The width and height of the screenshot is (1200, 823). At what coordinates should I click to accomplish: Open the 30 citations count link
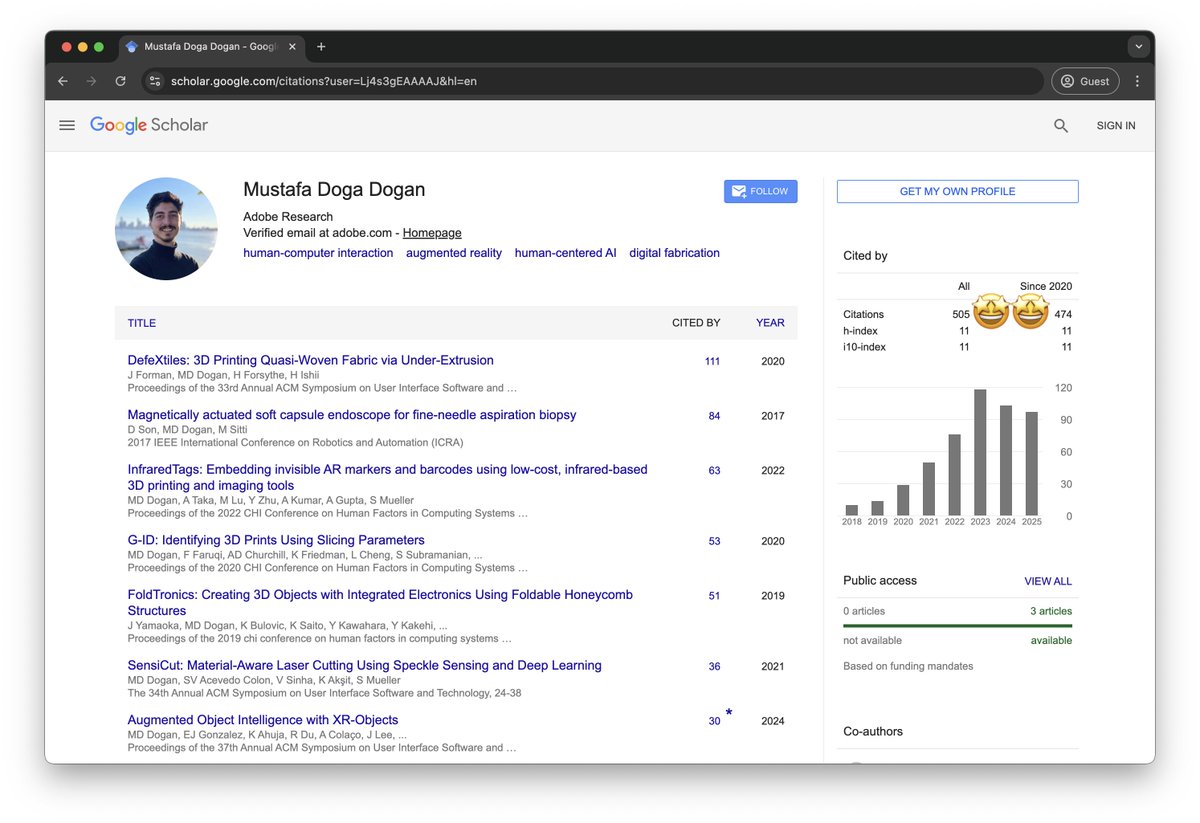click(x=714, y=721)
